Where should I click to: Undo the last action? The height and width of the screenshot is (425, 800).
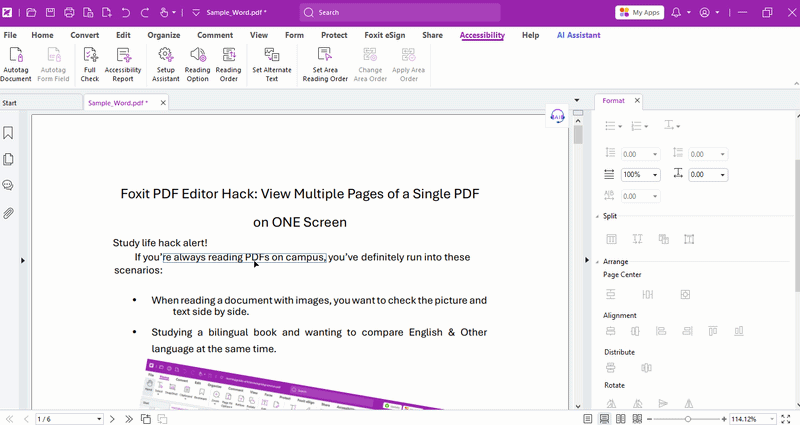(126, 12)
